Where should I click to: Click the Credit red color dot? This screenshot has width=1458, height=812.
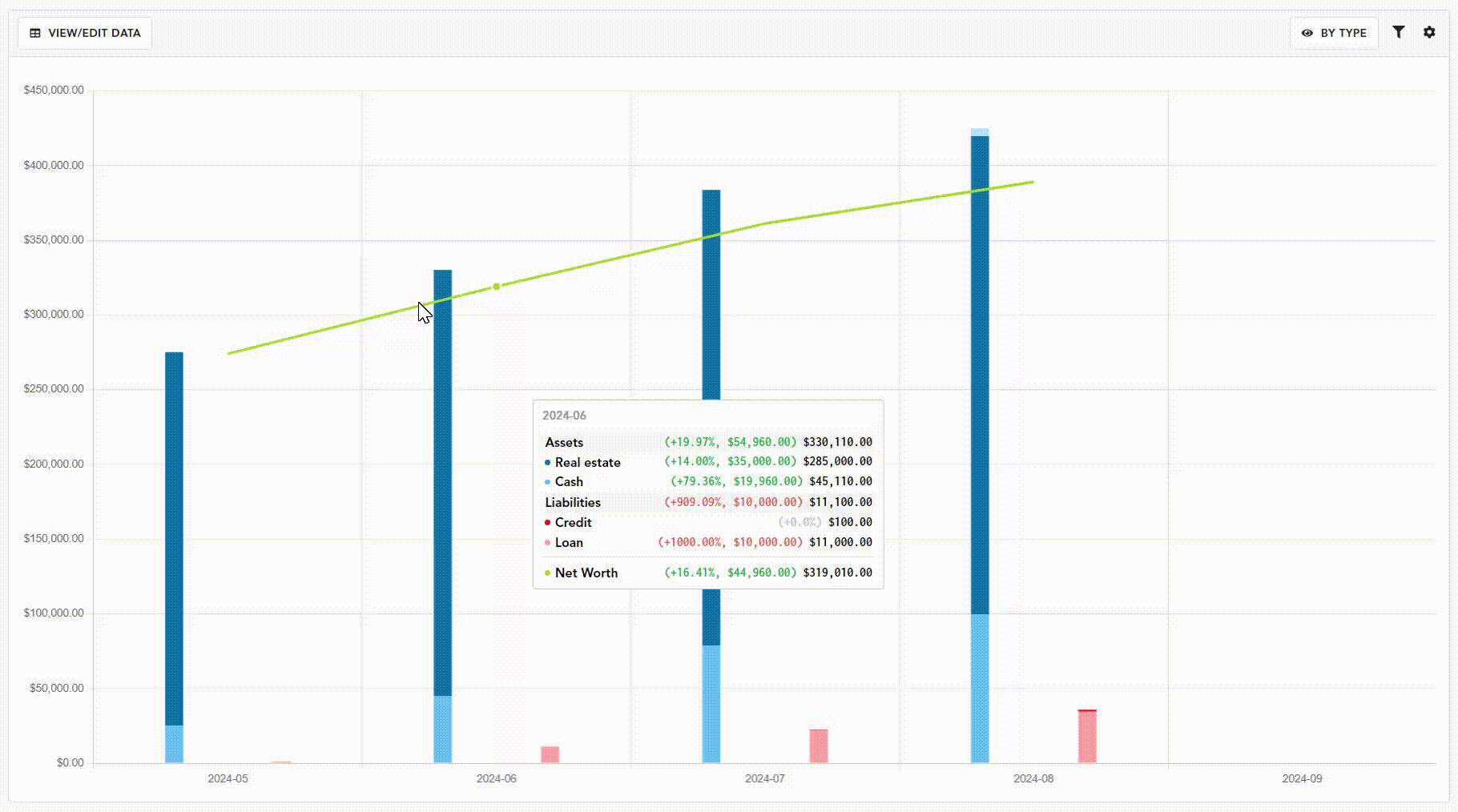tap(548, 522)
